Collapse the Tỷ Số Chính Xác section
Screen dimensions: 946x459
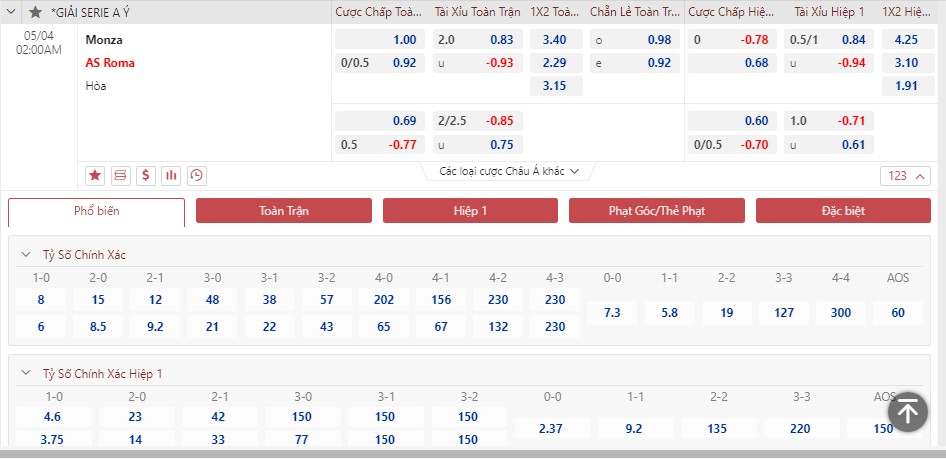pyautogui.click(x=25, y=255)
